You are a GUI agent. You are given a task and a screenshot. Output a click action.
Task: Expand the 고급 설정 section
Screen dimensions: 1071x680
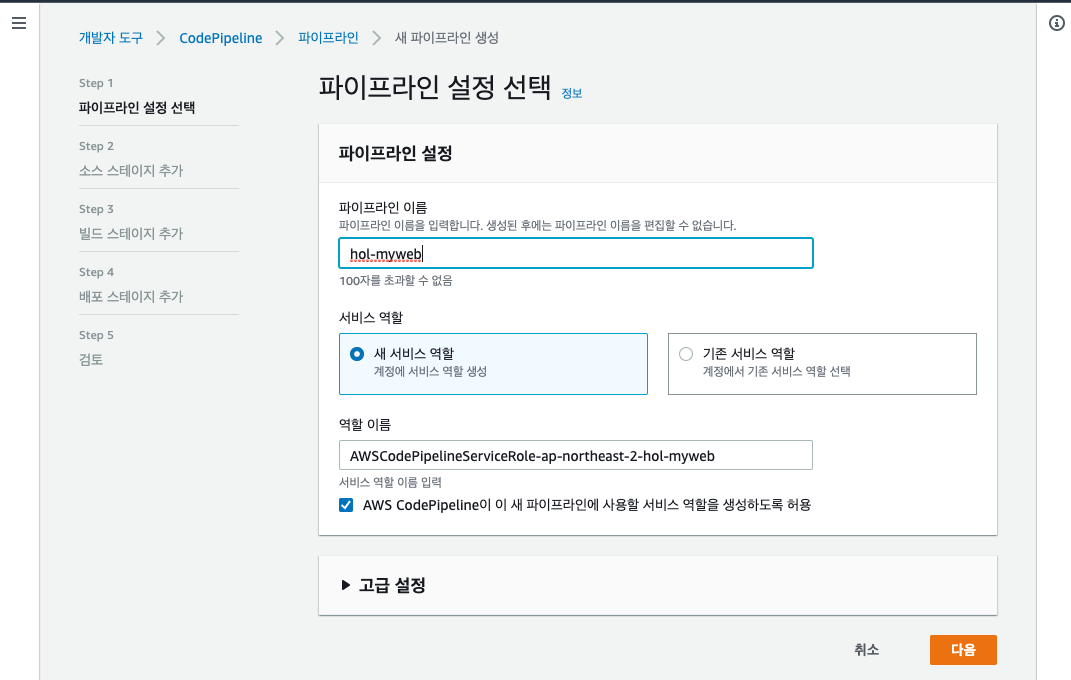pos(383,585)
